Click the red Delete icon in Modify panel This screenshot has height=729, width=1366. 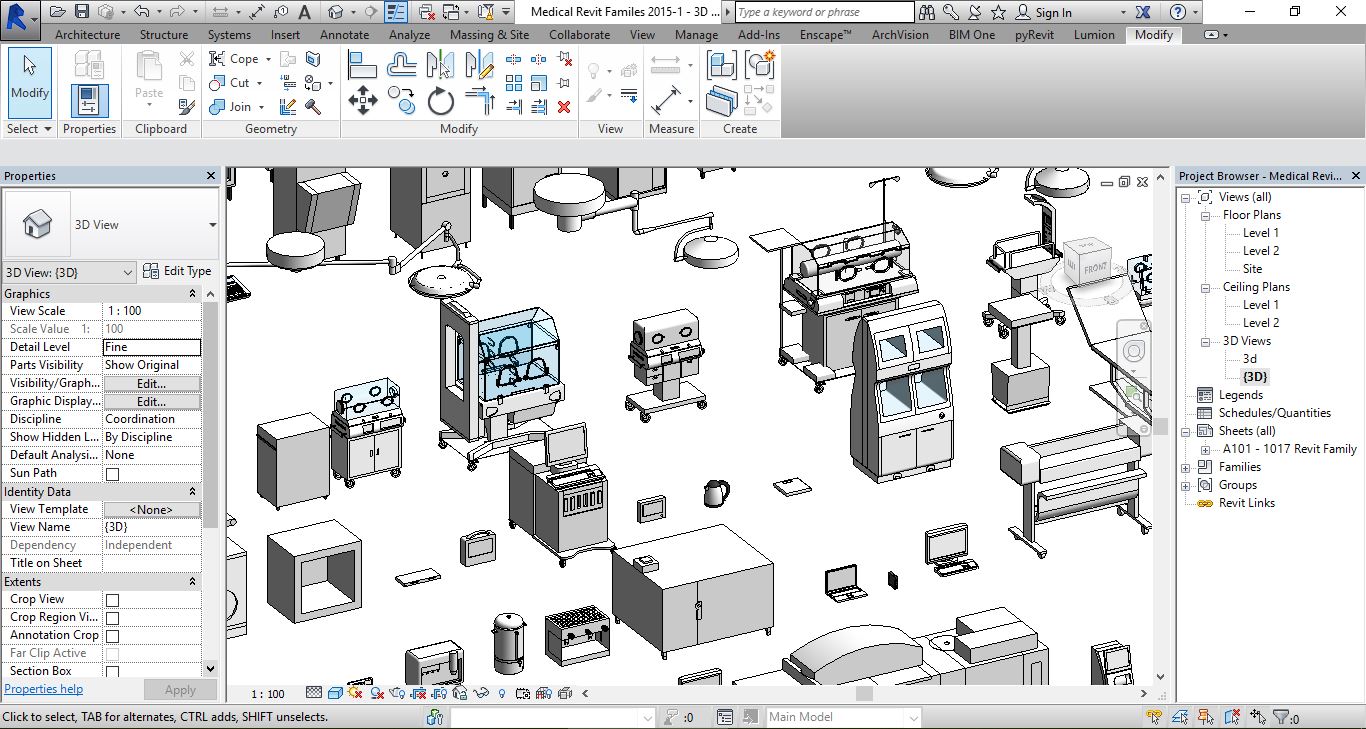click(564, 107)
